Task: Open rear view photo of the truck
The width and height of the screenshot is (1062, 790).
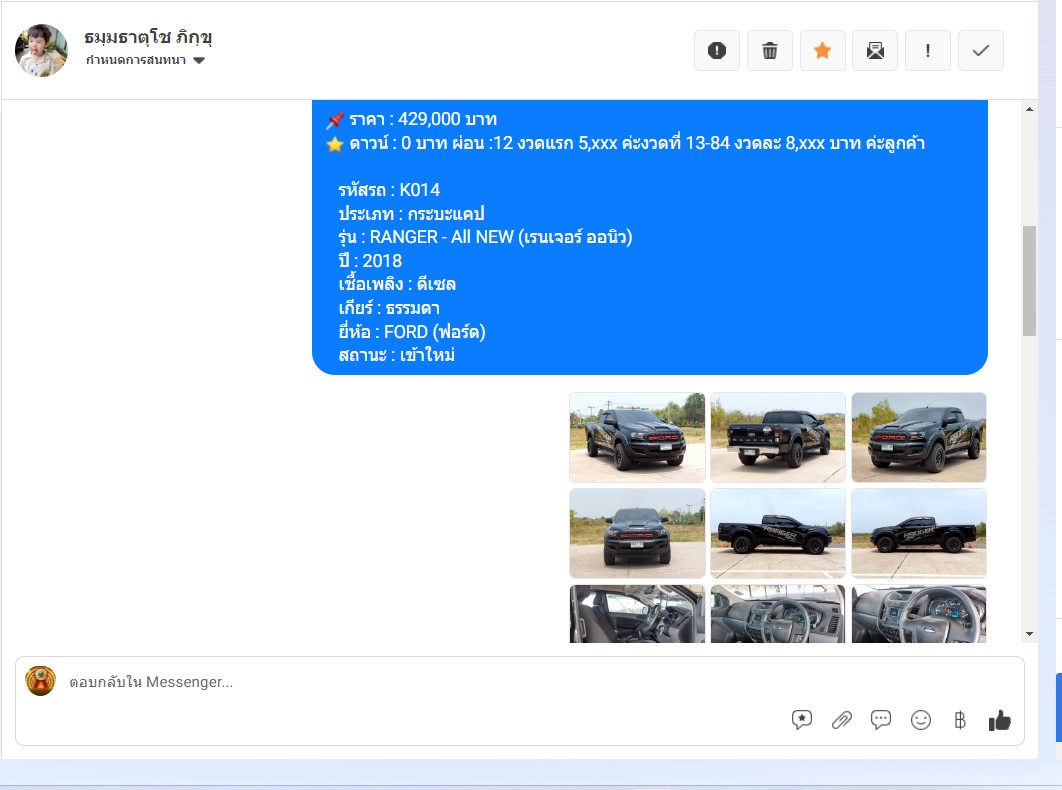Action: 778,438
